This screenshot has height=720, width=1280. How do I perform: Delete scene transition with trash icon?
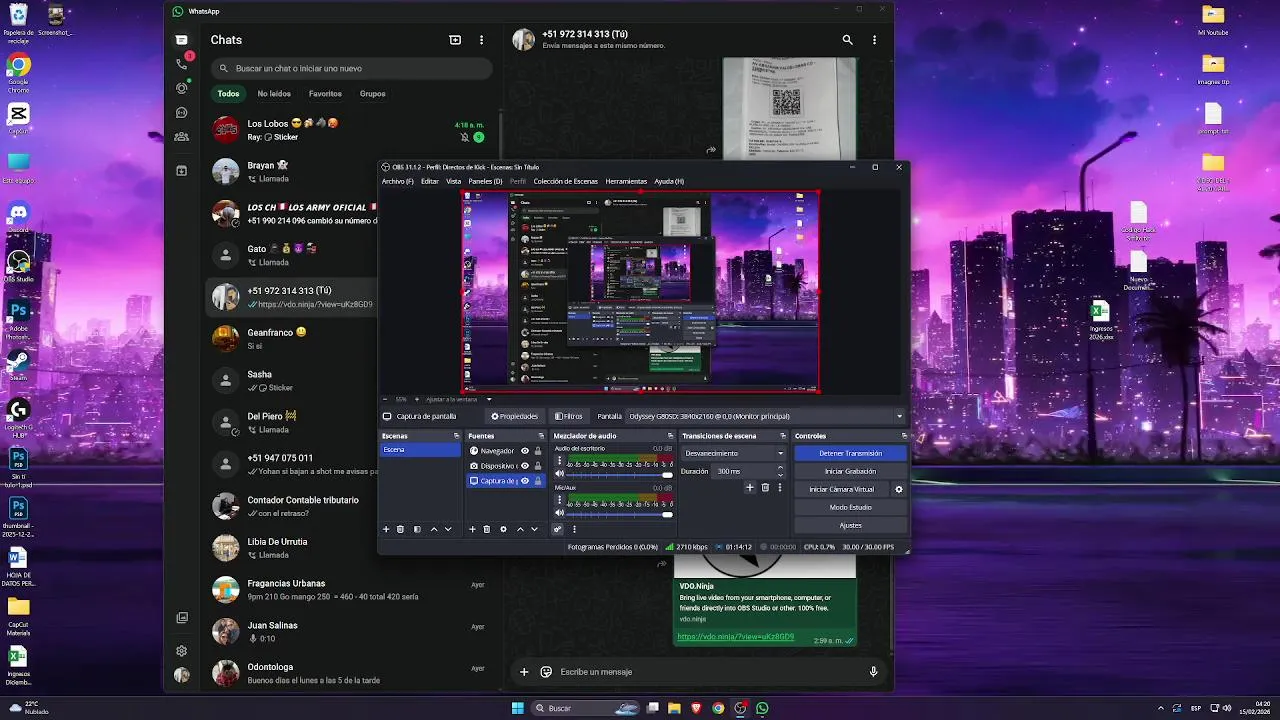point(765,488)
